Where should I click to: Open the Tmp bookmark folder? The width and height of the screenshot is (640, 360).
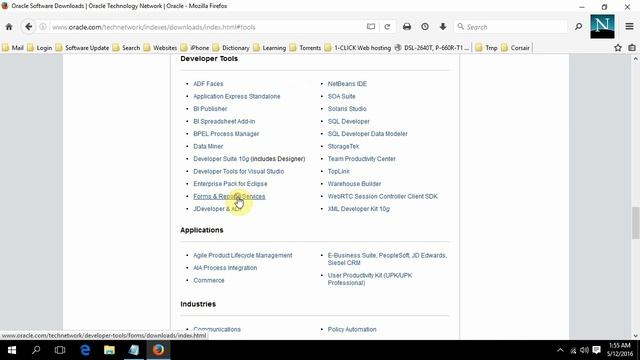point(487,48)
